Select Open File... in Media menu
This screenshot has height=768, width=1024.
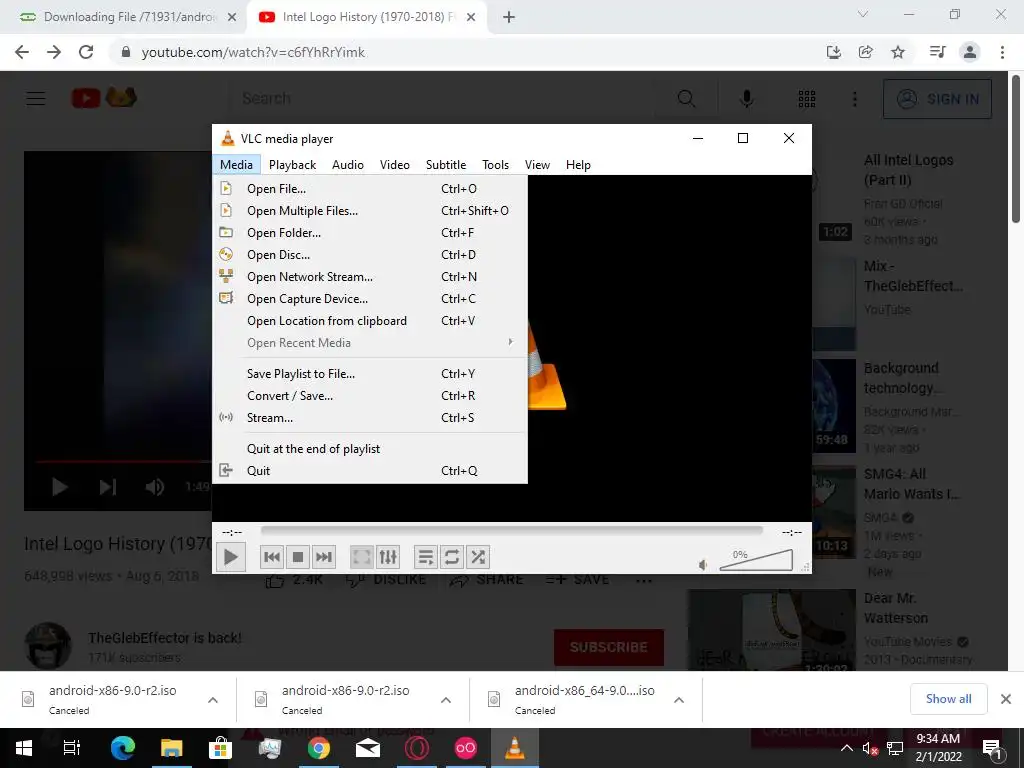click(370, 189)
